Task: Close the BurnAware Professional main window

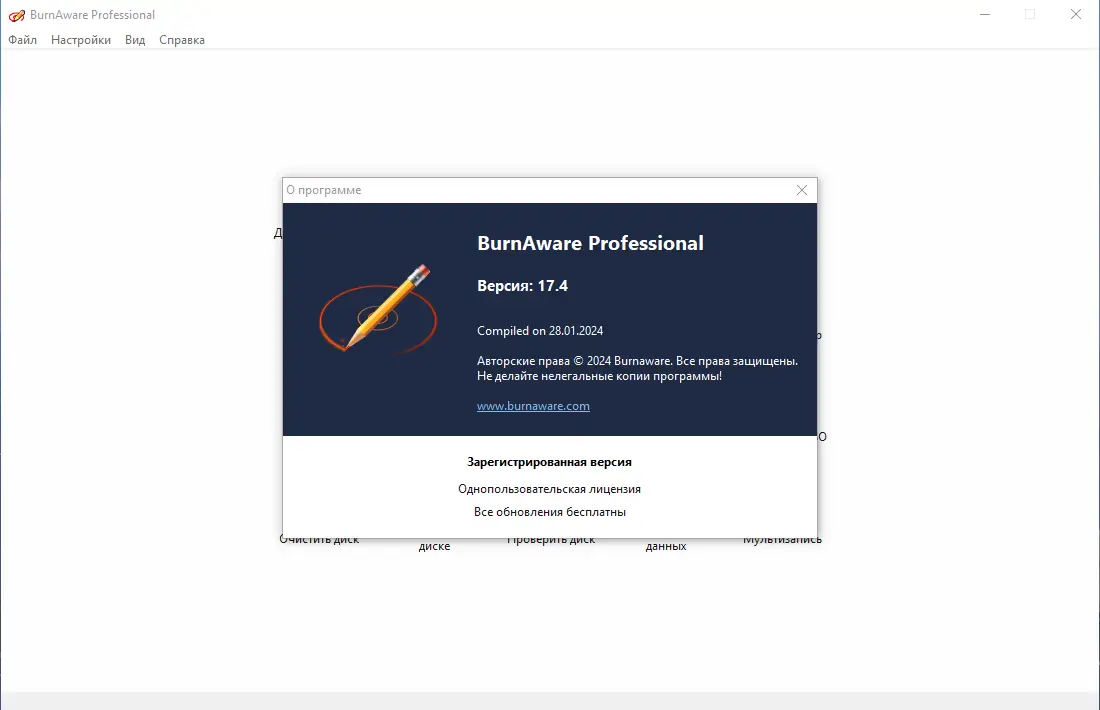Action: (1075, 14)
